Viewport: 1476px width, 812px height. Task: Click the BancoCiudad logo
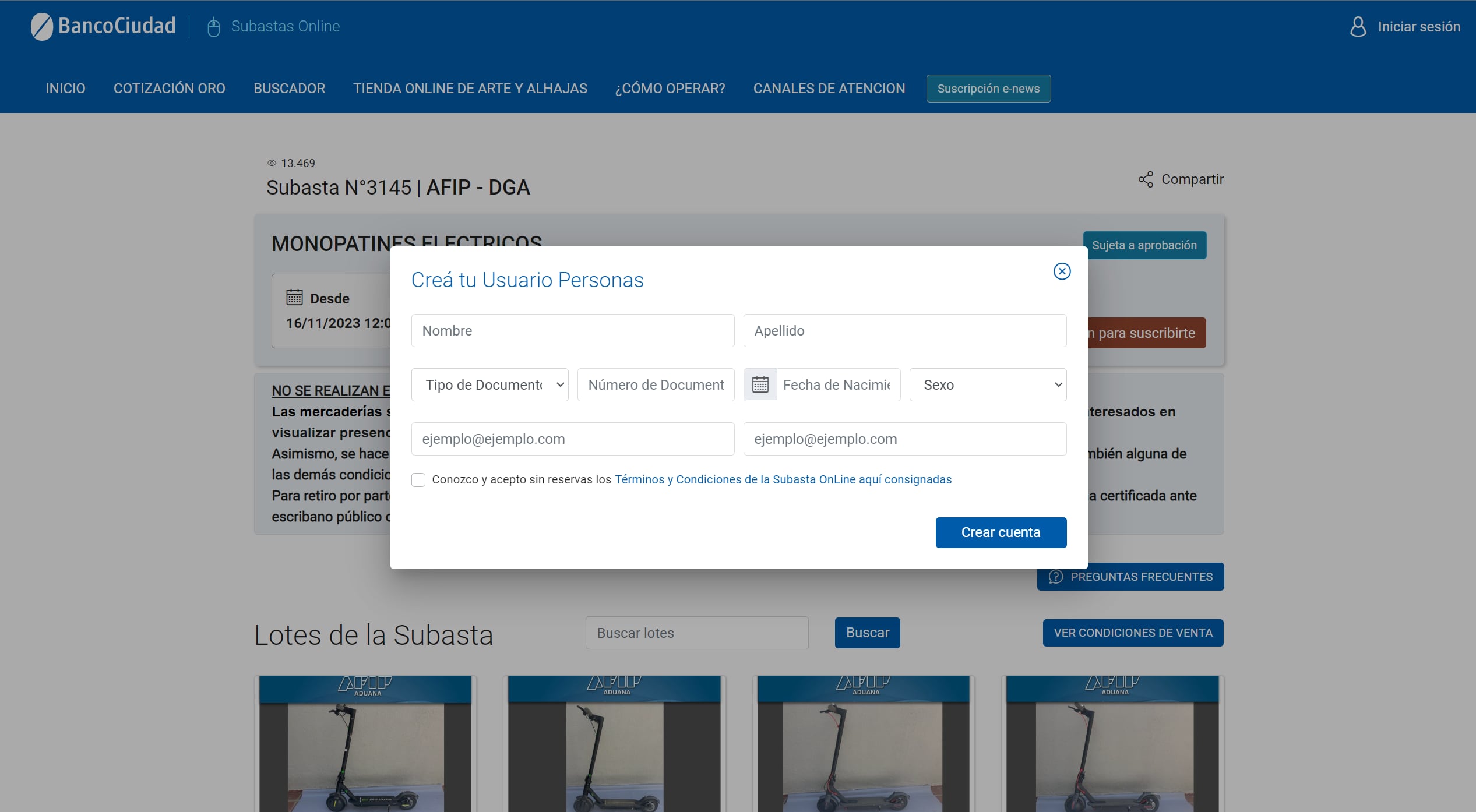103,26
